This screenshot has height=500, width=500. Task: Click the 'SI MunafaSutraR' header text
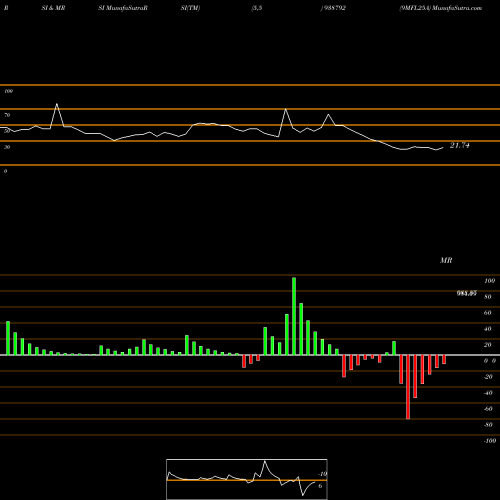pyautogui.click(x=123, y=8)
